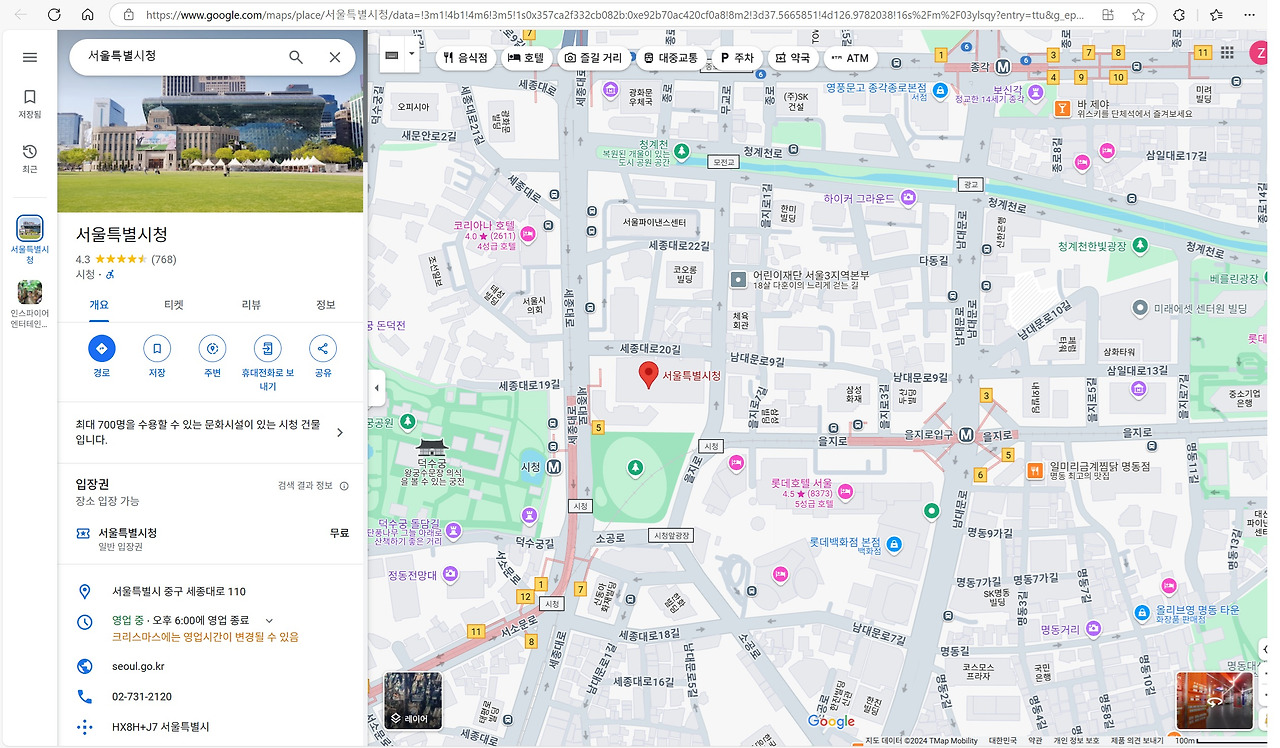Click the 약관 terms link in map footer
The height and width of the screenshot is (748, 1280).
[1035, 741]
